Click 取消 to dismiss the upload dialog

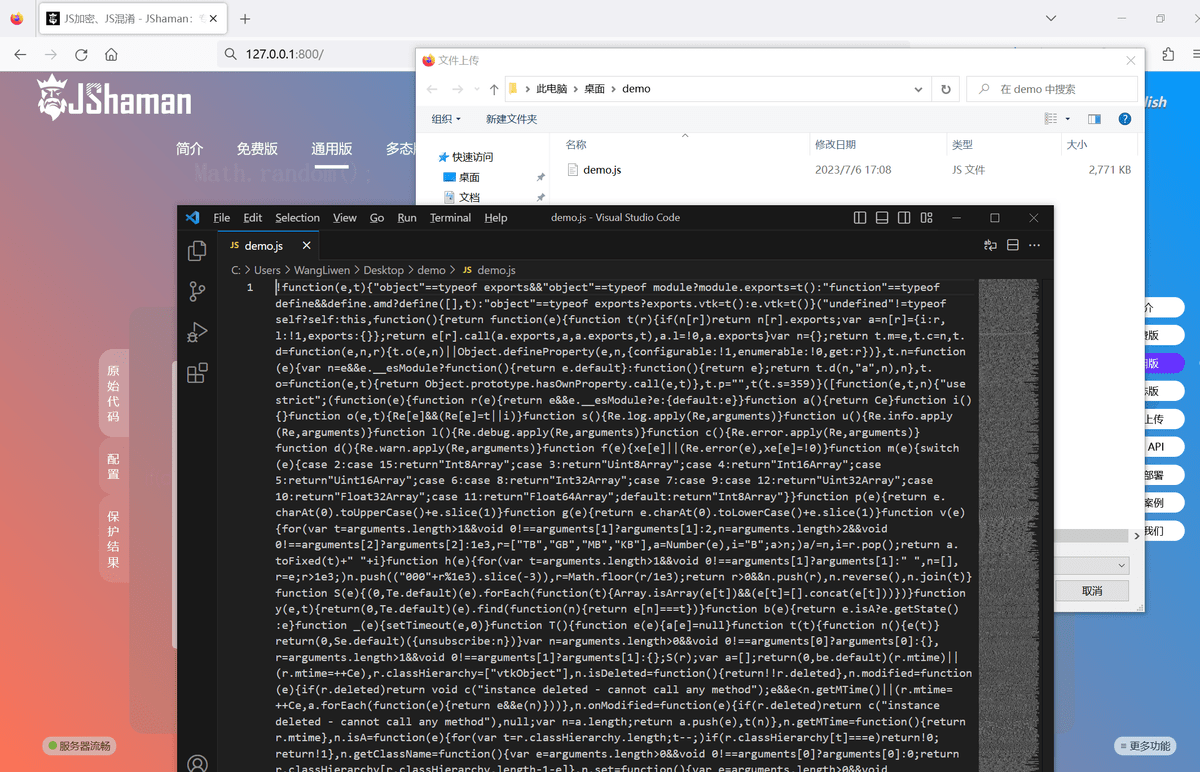pyautogui.click(x=1091, y=590)
